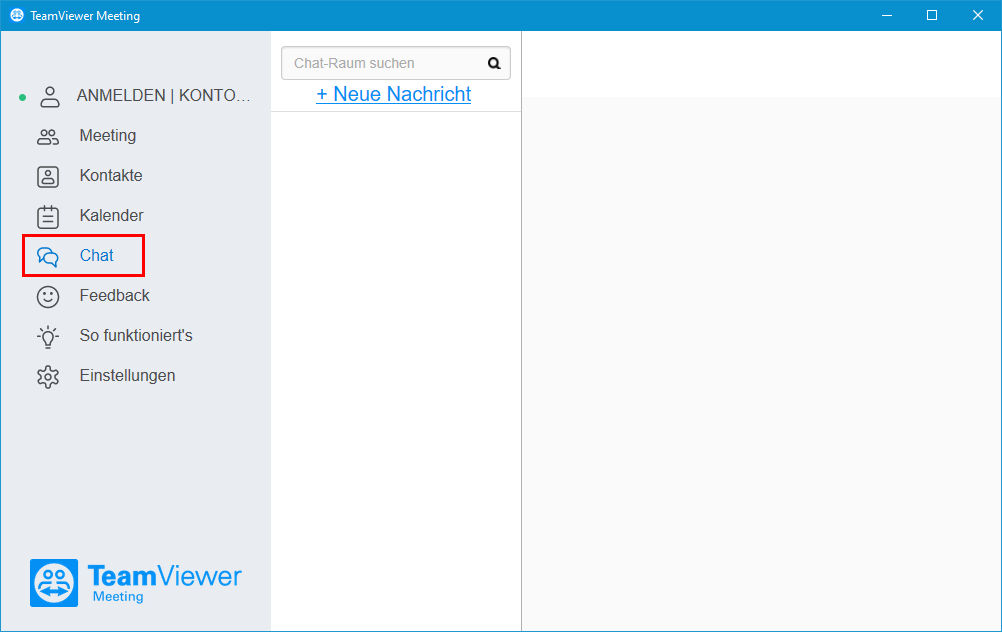Click the Meeting people icon
This screenshot has height=632, width=1002.
coord(48,137)
